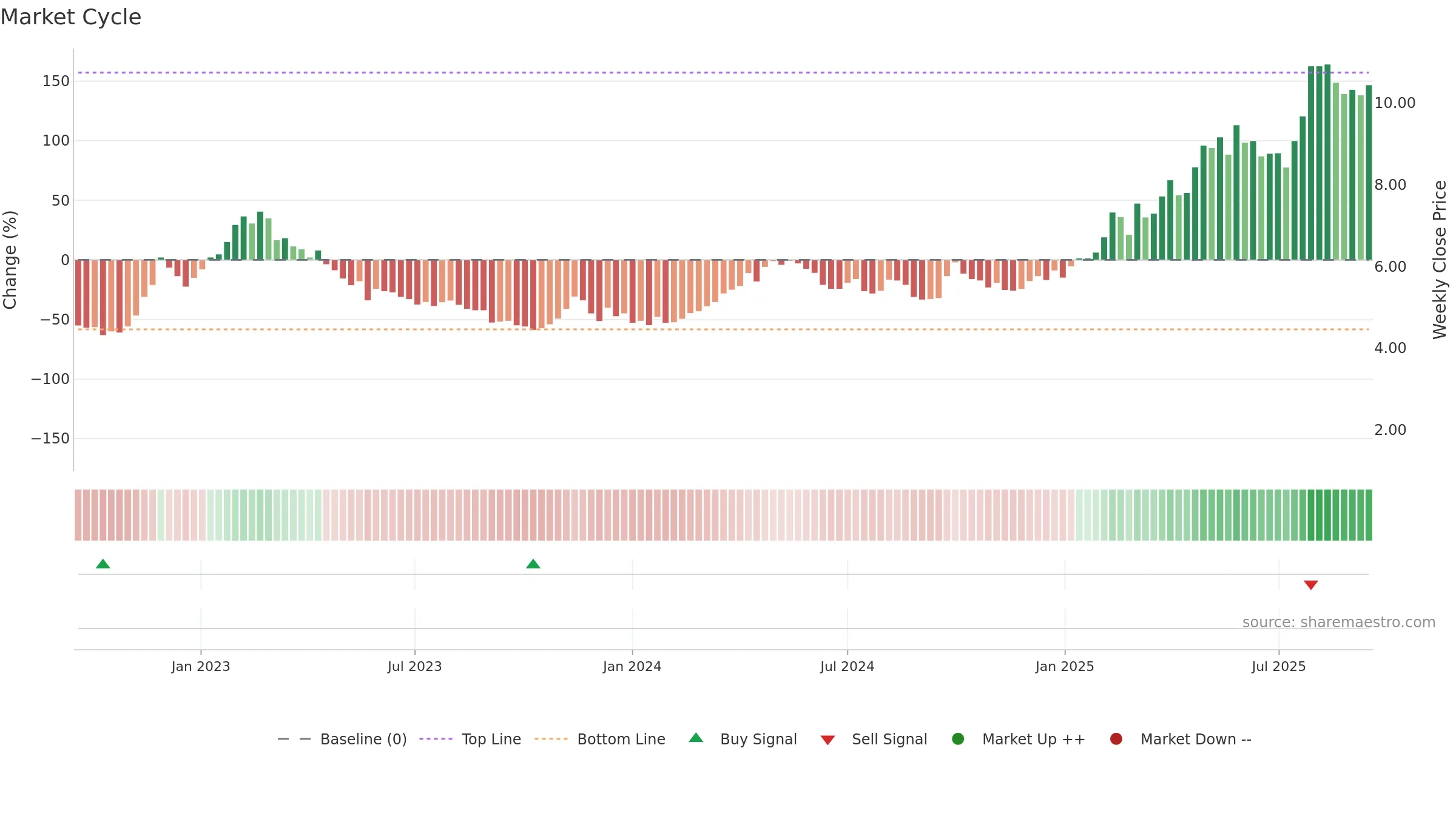Click the 6.00 price tick label
The image size is (1456, 819).
coord(1390,267)
